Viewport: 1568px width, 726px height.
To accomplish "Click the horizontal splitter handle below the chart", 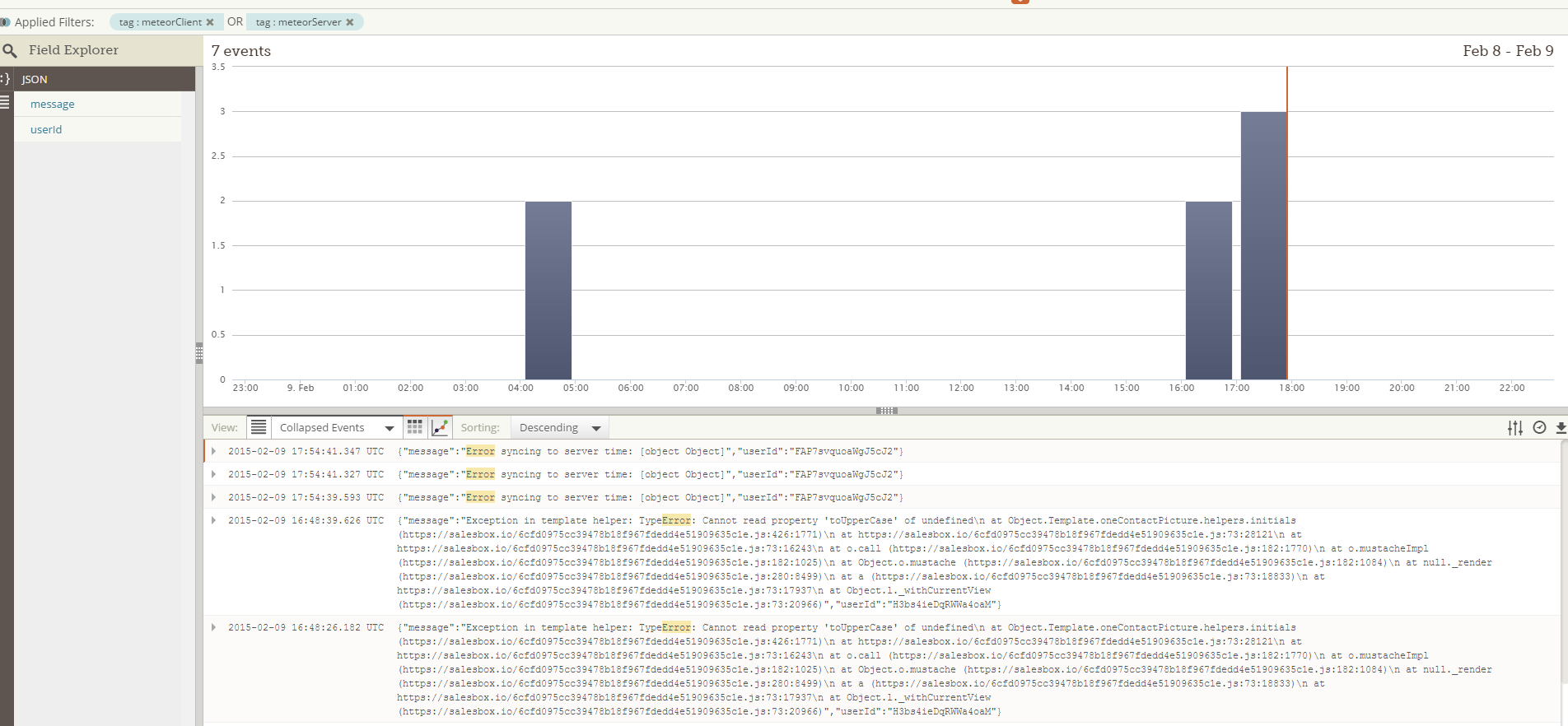I will pos(886,410).
